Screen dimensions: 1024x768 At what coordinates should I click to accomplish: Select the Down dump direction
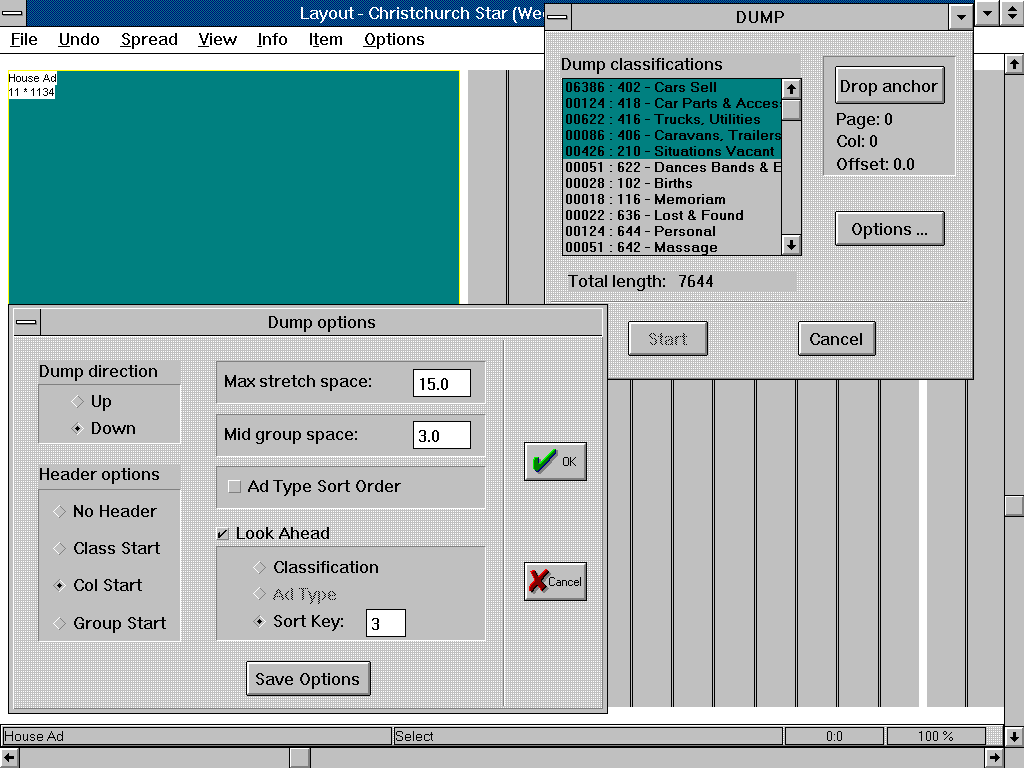[103, 428]
